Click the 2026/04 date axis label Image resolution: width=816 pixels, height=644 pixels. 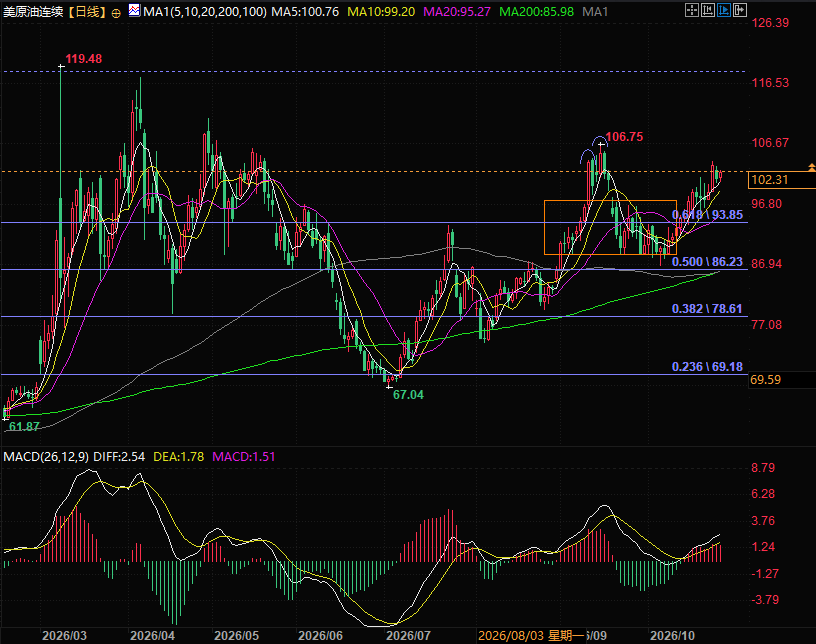(152, 636)
